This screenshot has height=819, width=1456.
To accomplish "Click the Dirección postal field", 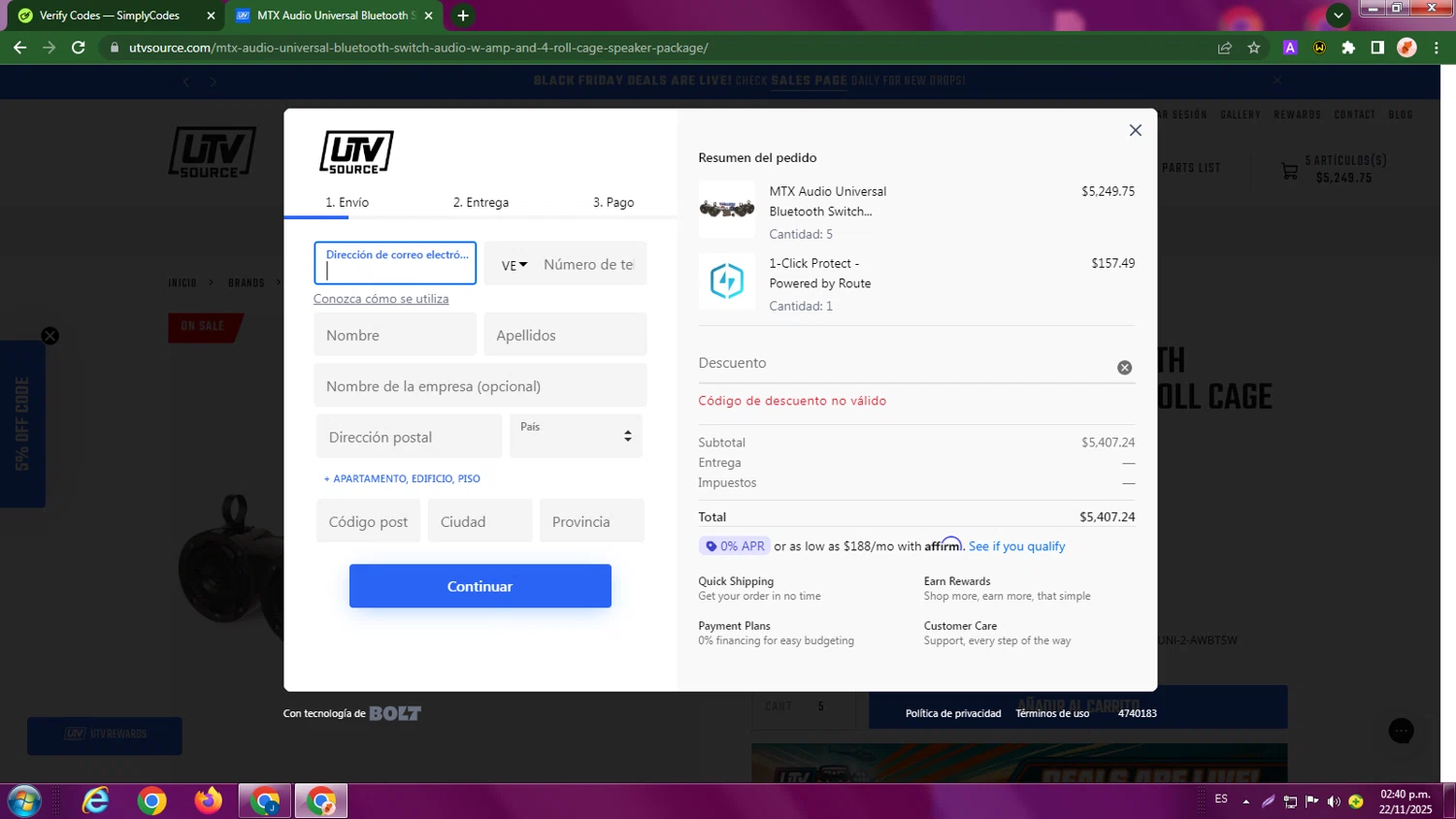I will coord(409,436).
